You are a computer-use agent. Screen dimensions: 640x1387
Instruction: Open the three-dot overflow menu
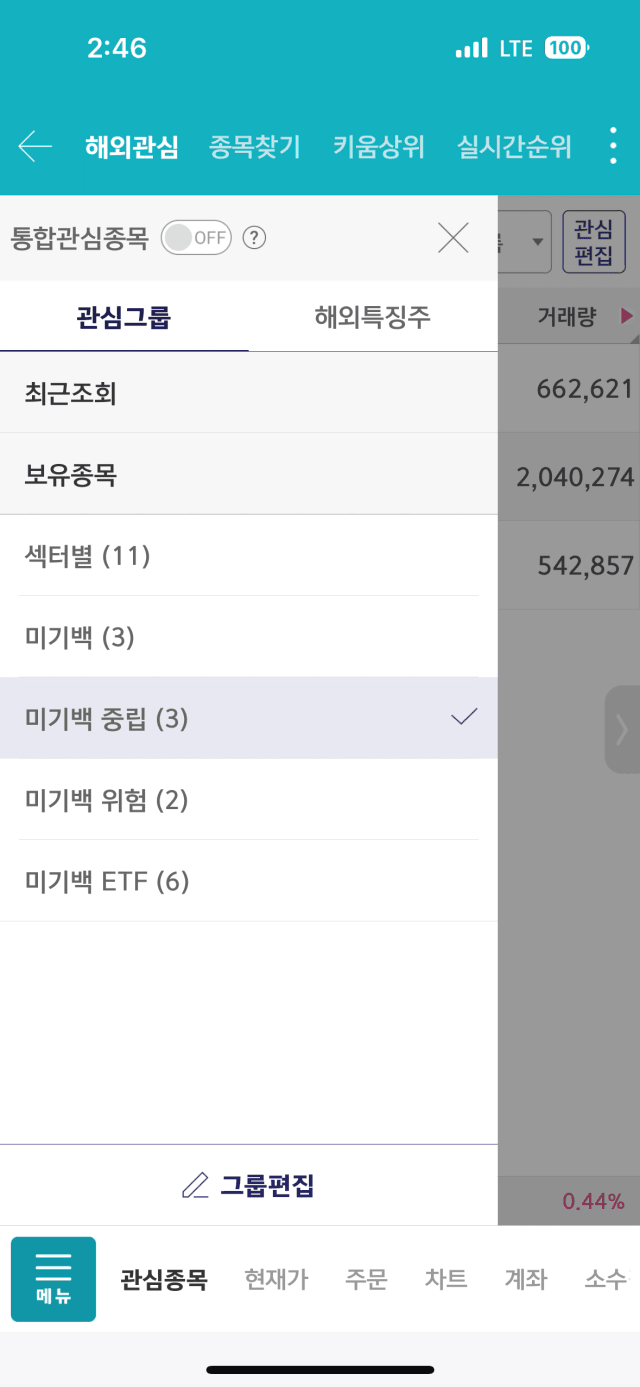coord(614,147)
